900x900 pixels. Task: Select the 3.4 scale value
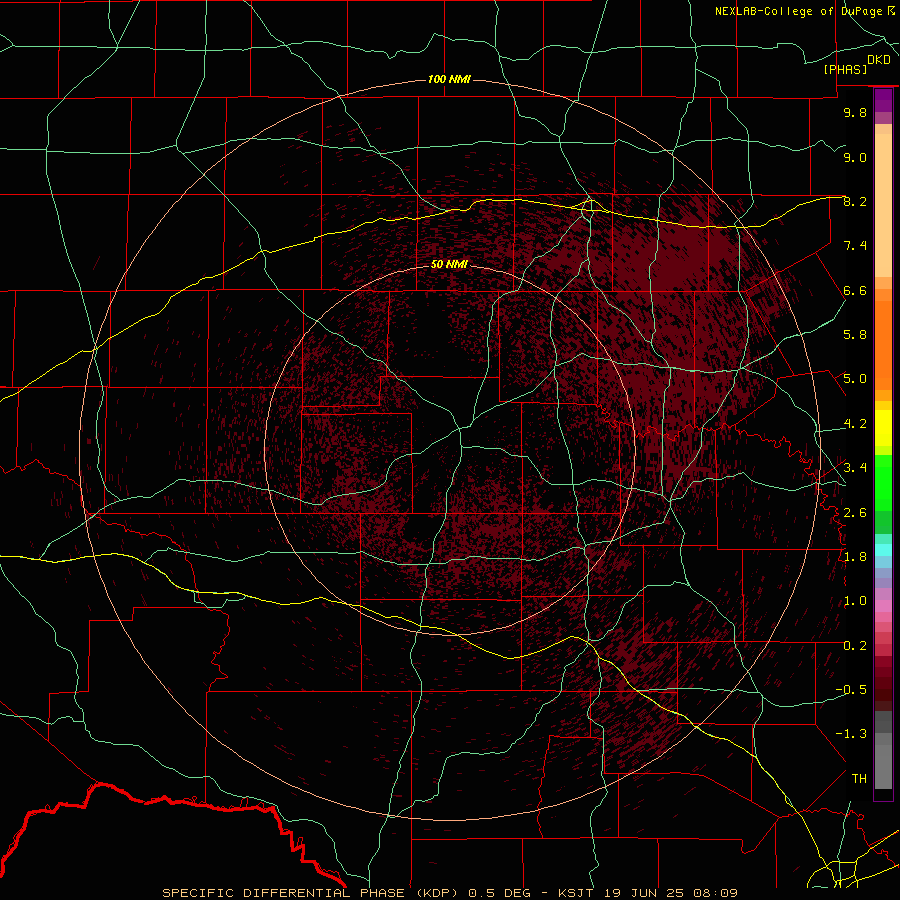pyautogui.click(x=855, y=467)
